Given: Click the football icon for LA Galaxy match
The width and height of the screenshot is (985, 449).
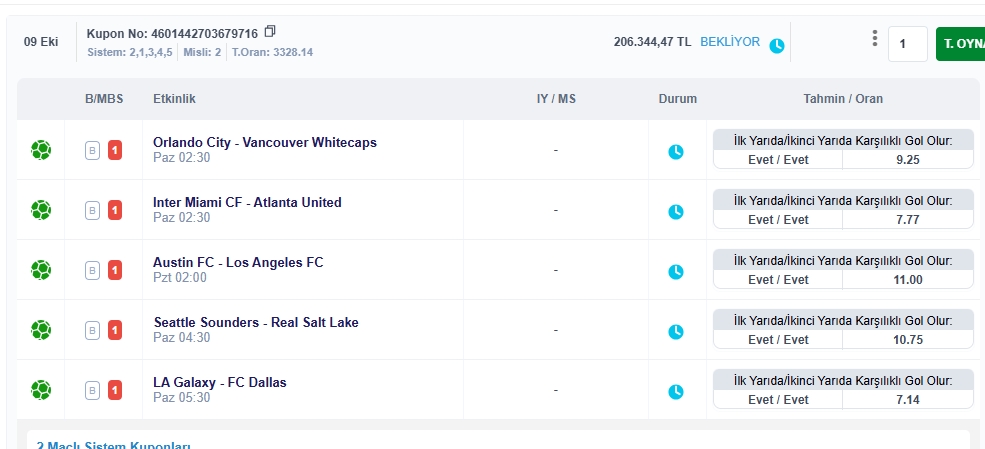Looking at the screenshot, I should (x=41, y=390).
